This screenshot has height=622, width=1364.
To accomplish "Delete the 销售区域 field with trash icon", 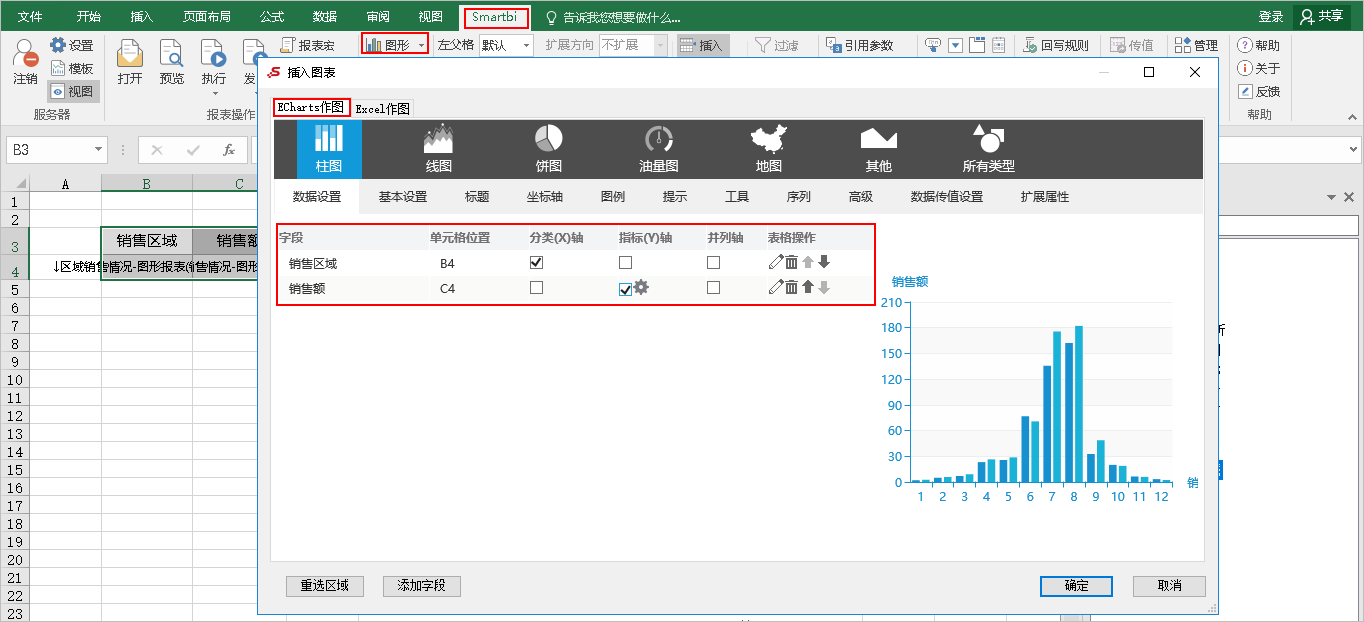I will 791,262.
